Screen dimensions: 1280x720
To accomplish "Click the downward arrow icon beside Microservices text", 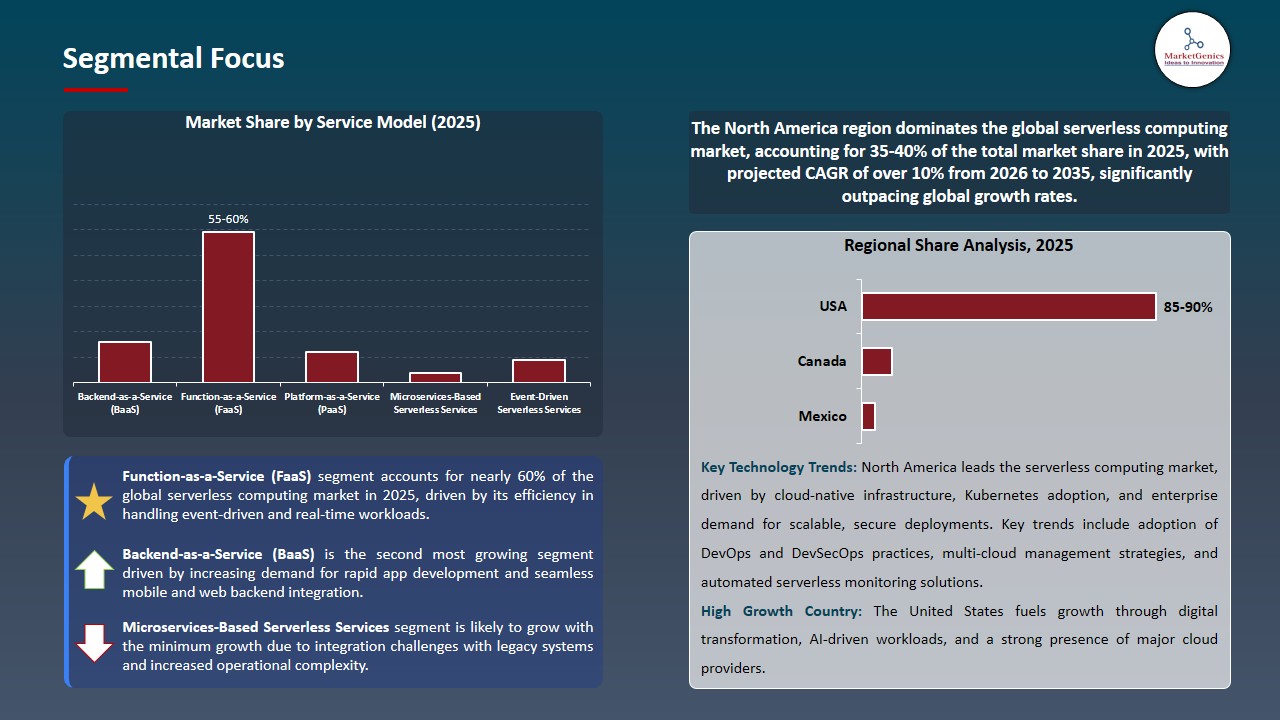I will [93, 644].
